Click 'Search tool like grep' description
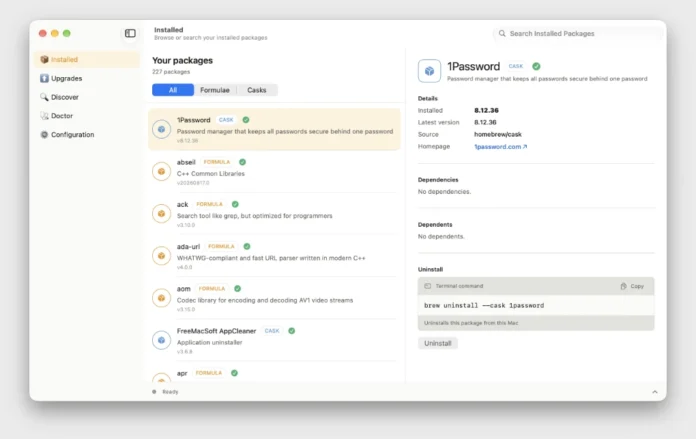This screenshot has height=439, width=696. click(254, 216)
